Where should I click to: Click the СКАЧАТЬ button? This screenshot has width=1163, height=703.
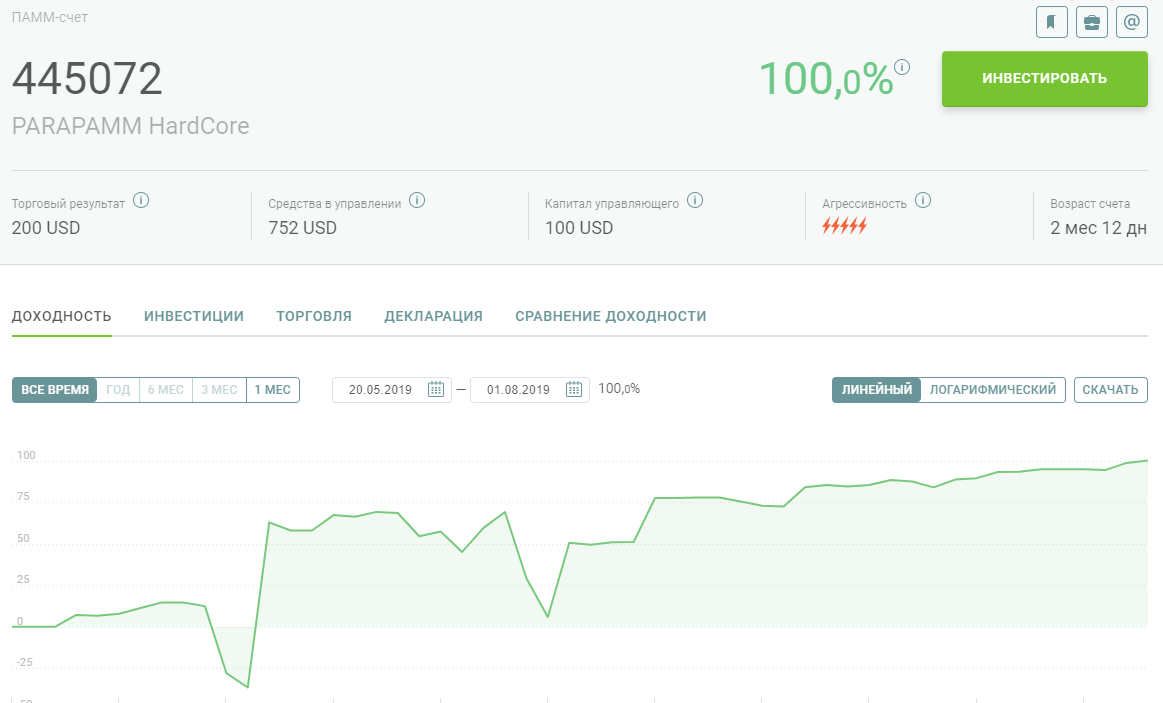1110,390
